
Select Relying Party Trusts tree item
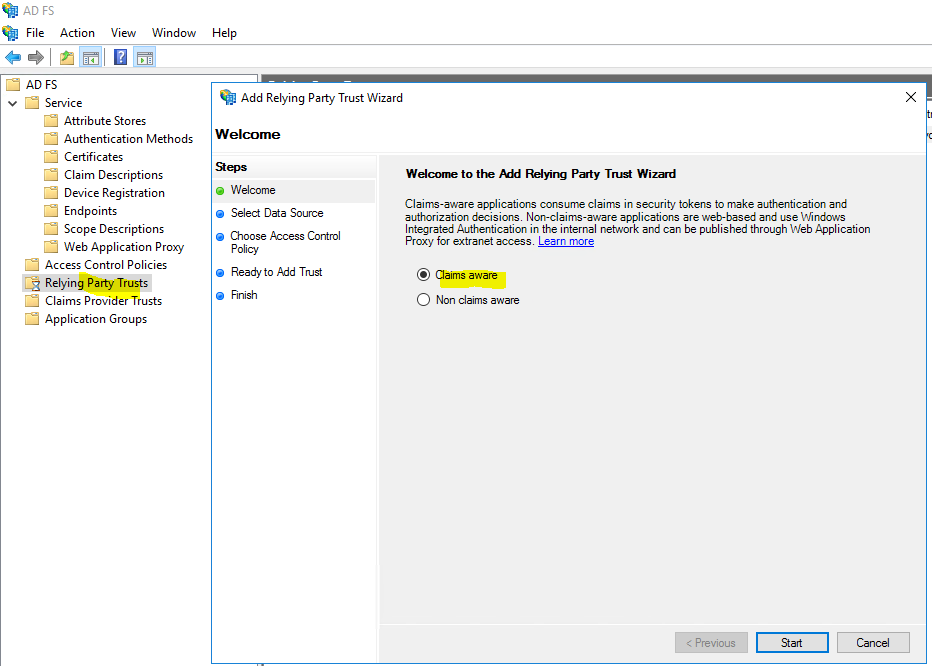coord(96,283)
